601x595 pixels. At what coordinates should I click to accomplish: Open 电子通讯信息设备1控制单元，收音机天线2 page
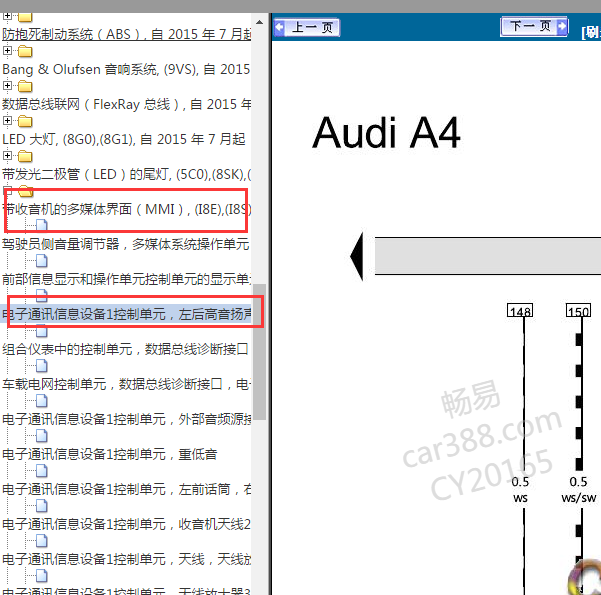126,524
